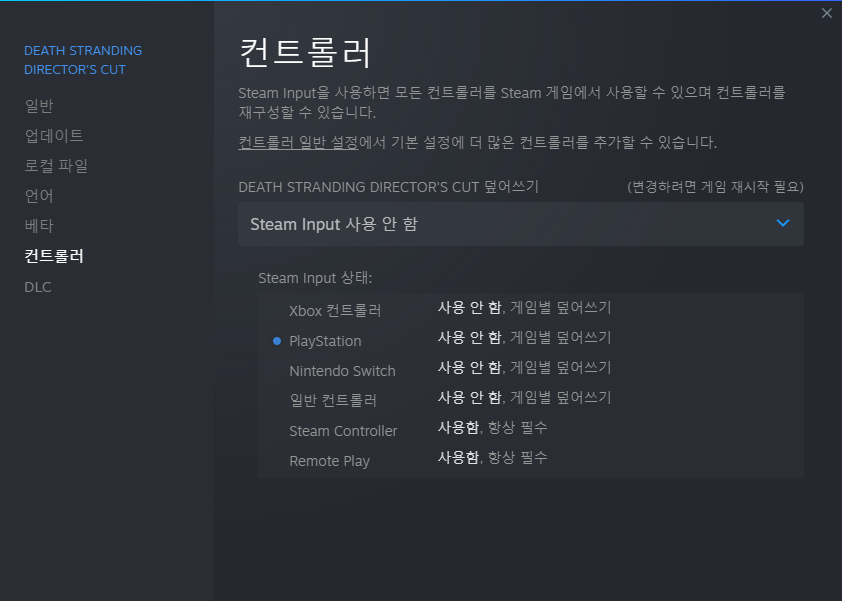The width and height of the screenshot is (842, 601).
Task: Open the Steam Input override dropdown
Action: pyautogui.click(x=520, y=224)
